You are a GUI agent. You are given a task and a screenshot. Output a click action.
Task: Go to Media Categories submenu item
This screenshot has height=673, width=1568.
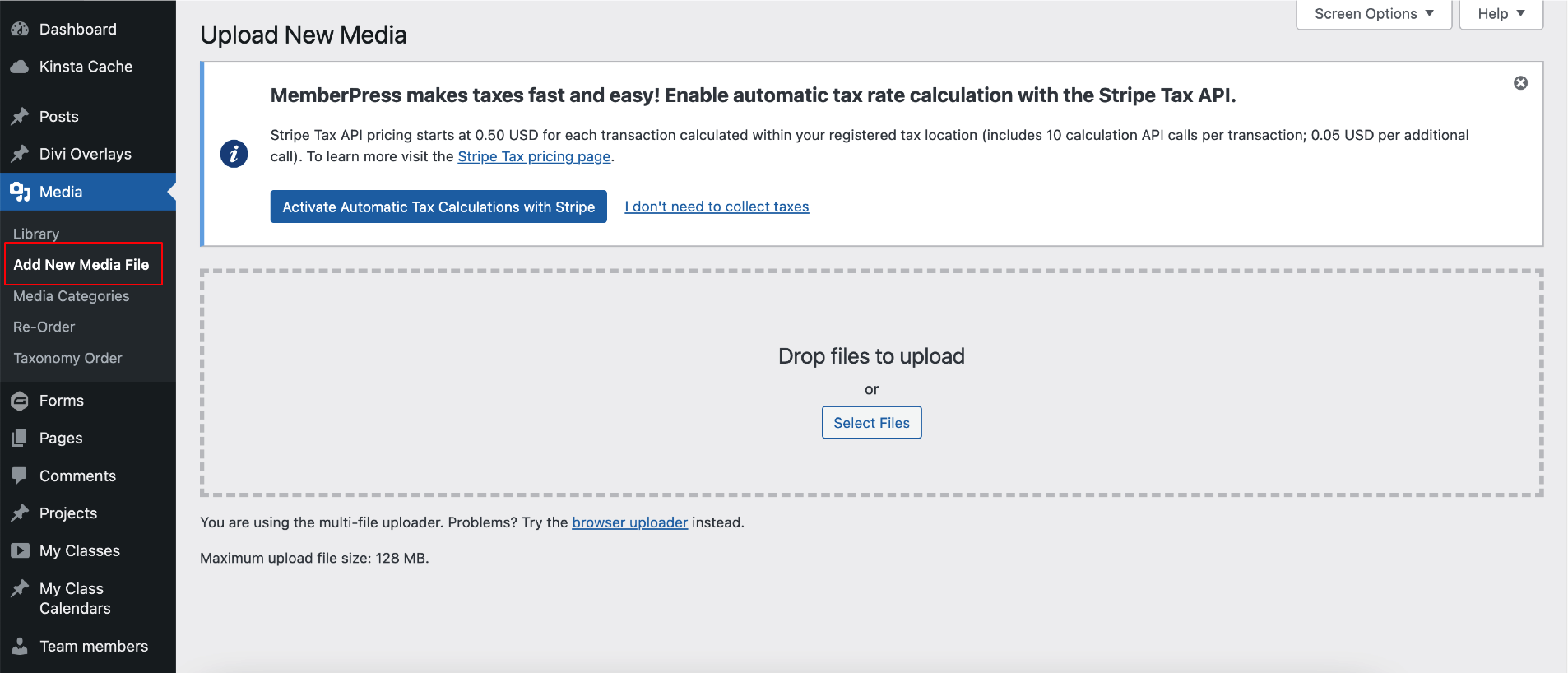72,296
